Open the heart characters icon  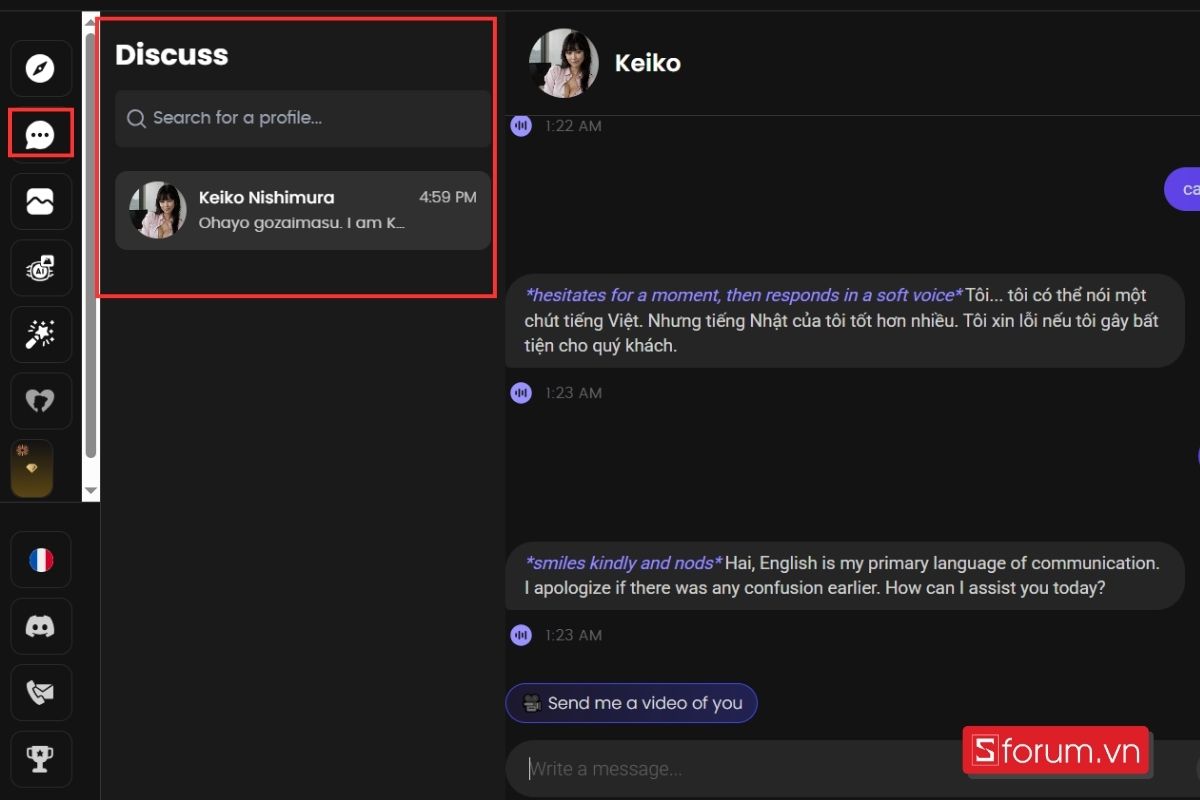pyautogui.click(x=41, y=401)
